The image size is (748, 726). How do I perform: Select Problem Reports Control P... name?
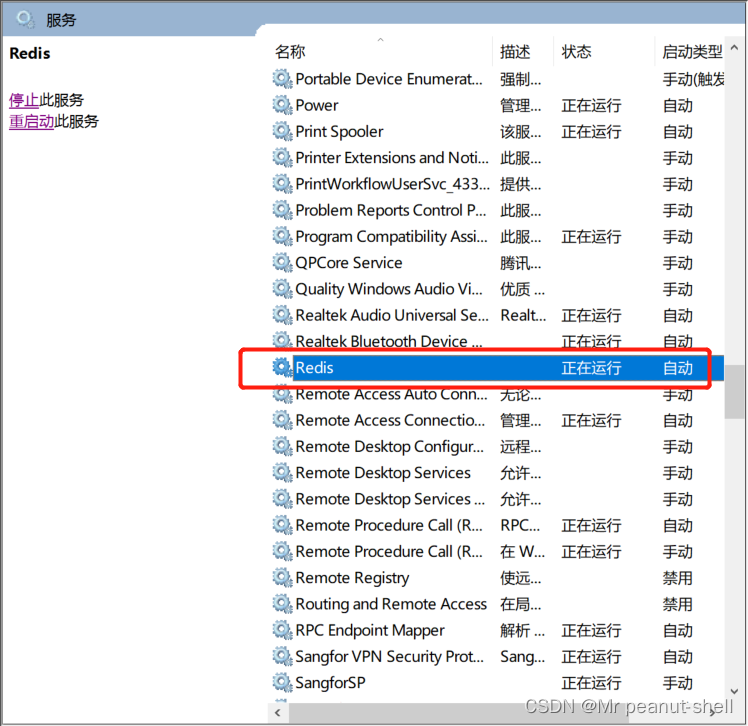pyautogui.click(x=391, y=210)
